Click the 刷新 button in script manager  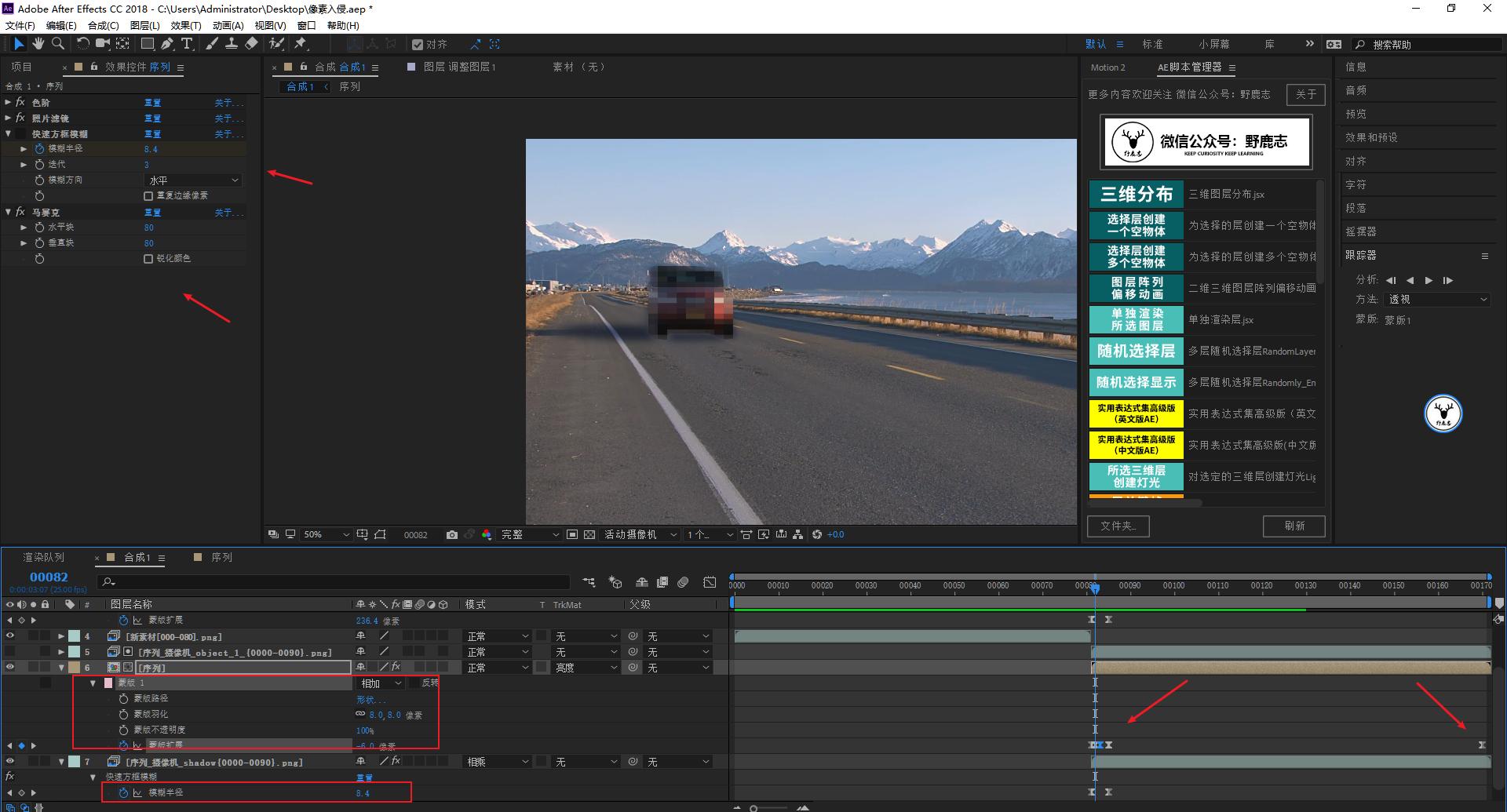pyautogui.click(x=1294, y=526)
